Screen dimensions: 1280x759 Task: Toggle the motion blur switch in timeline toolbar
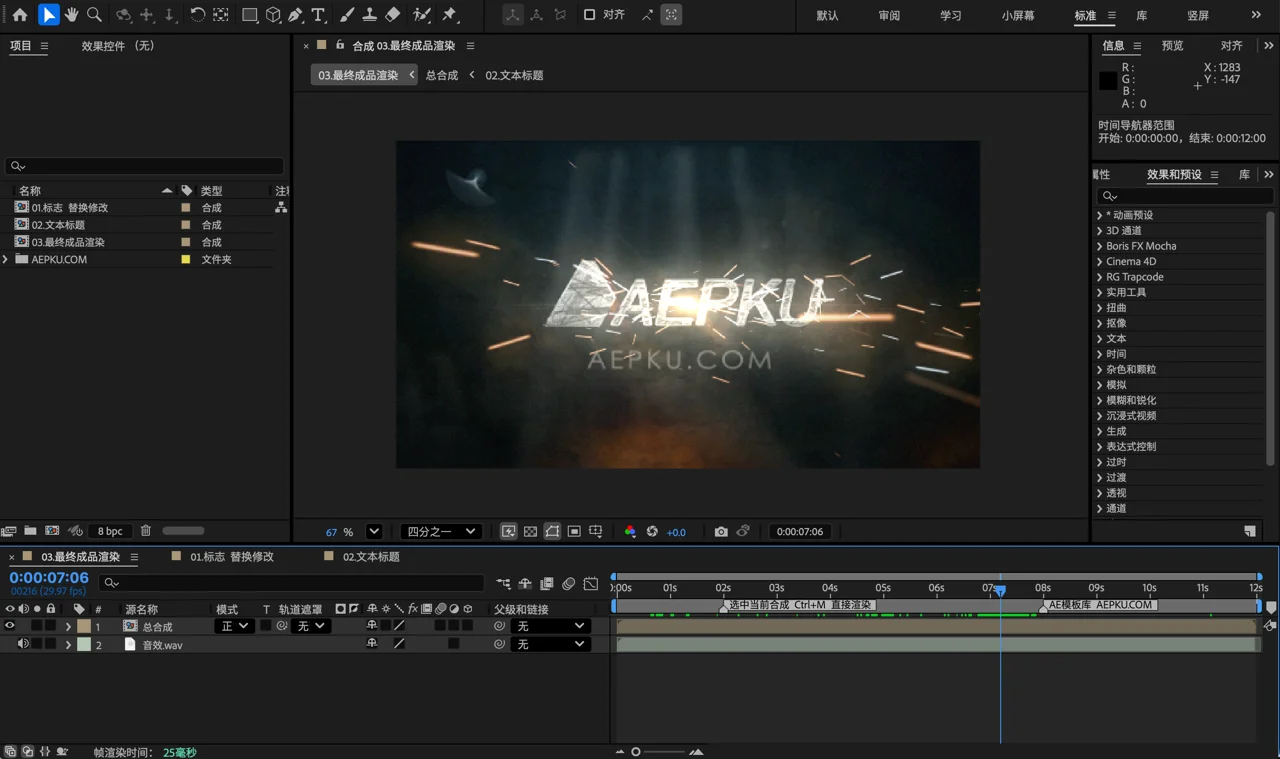(569, 583)
